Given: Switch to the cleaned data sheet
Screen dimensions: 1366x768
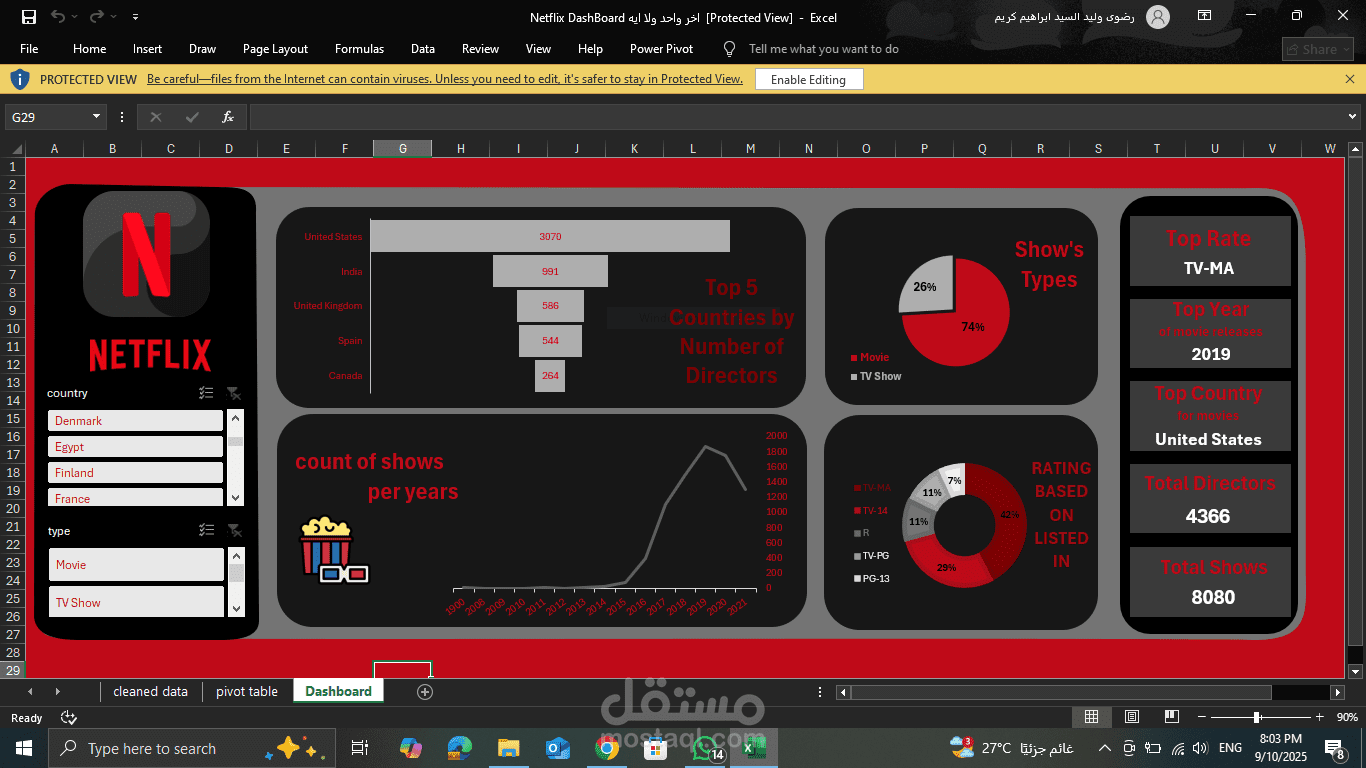Looking at the screenshot, I should (x=150, y=691).
